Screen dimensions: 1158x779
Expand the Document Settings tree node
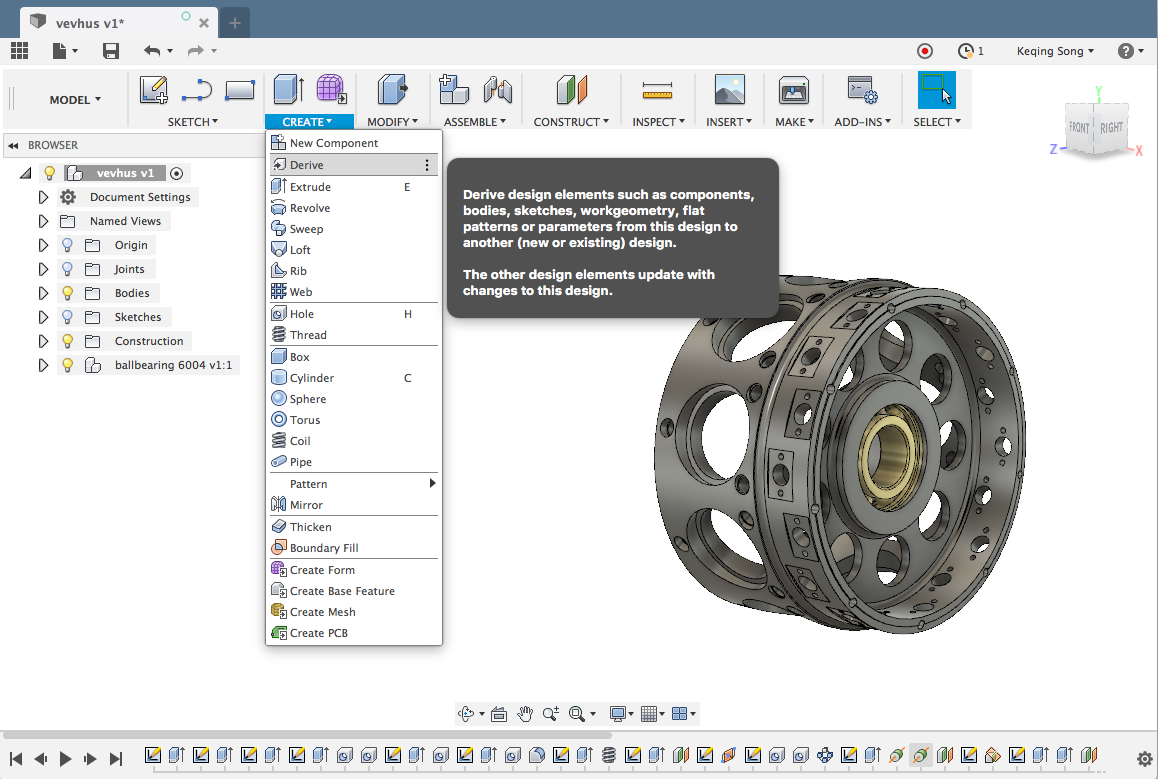43,197
